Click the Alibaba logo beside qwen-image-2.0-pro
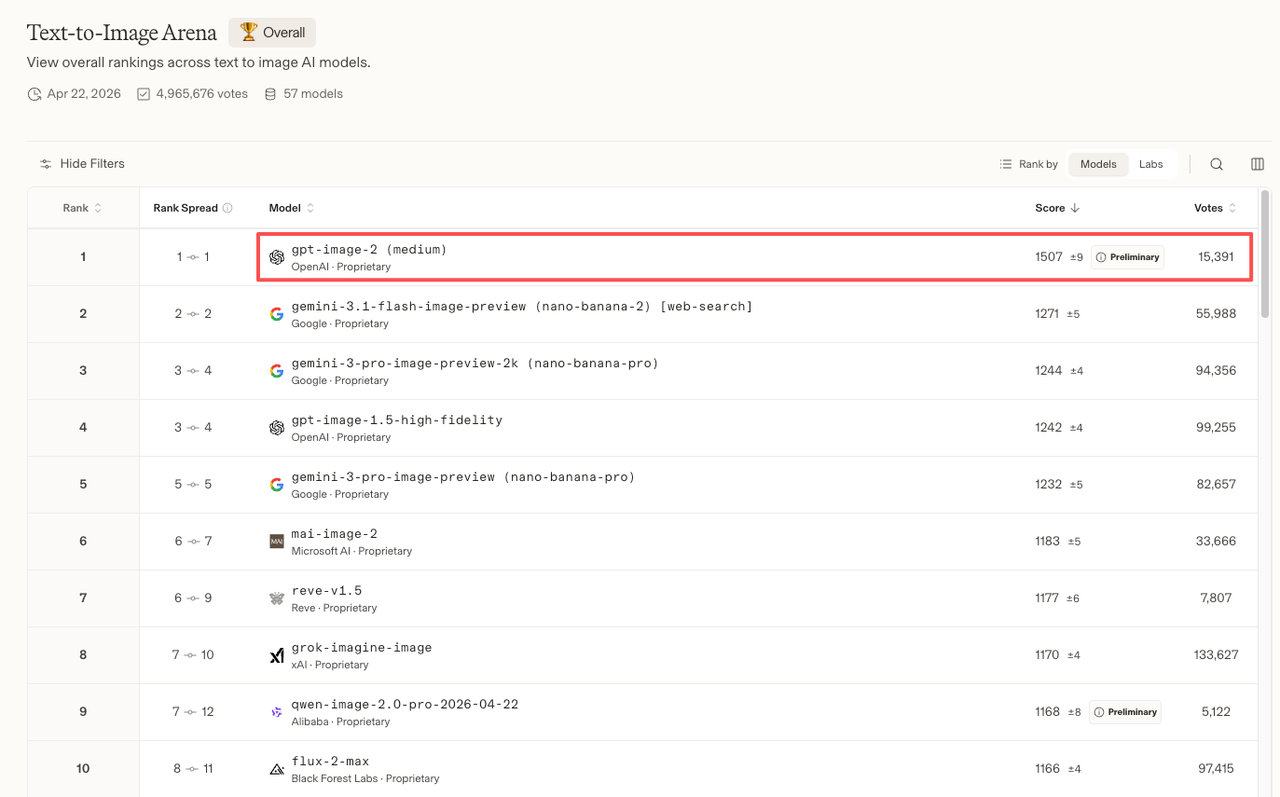 (277, 712)
